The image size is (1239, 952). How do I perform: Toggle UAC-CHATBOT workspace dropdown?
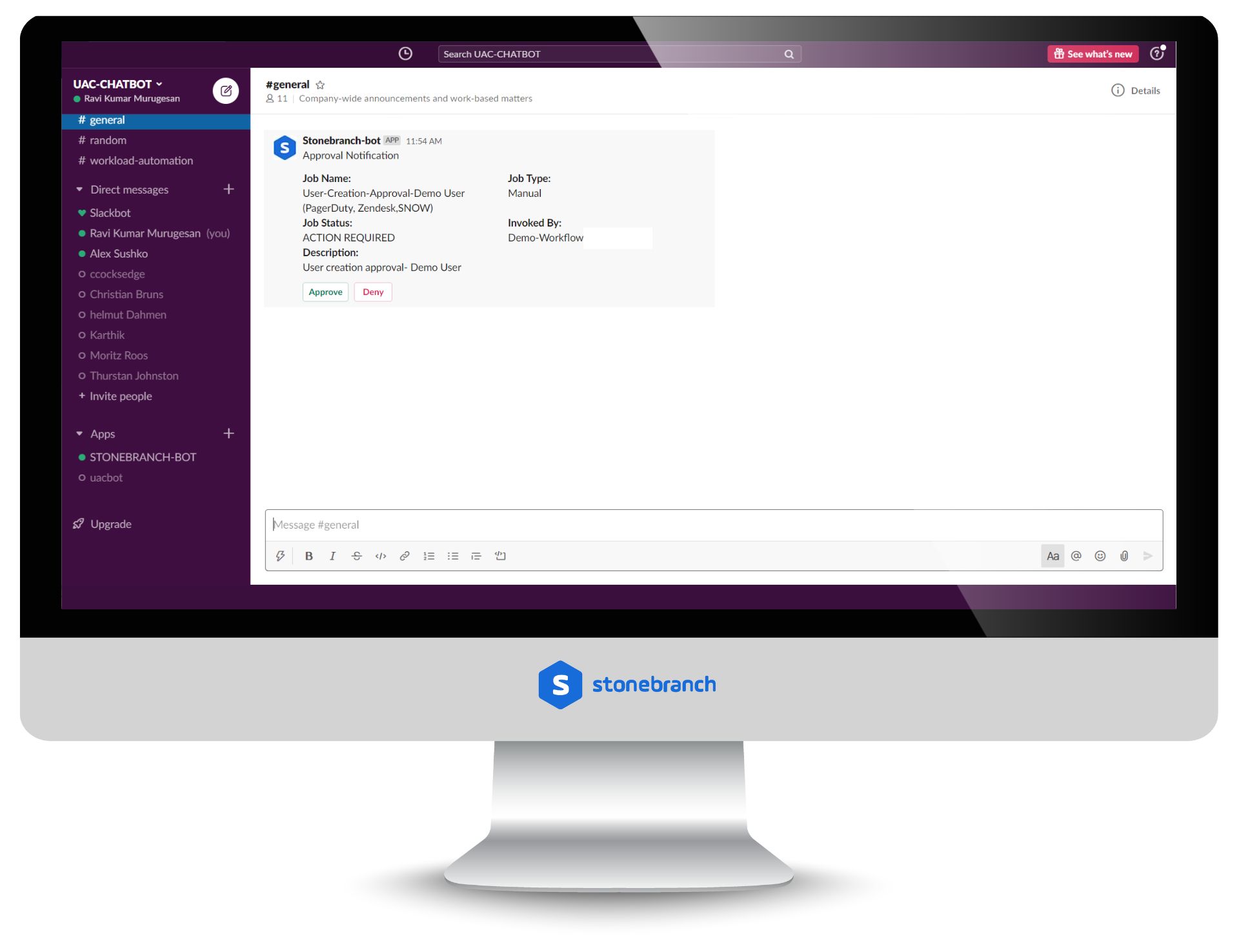tap(117, 84)
